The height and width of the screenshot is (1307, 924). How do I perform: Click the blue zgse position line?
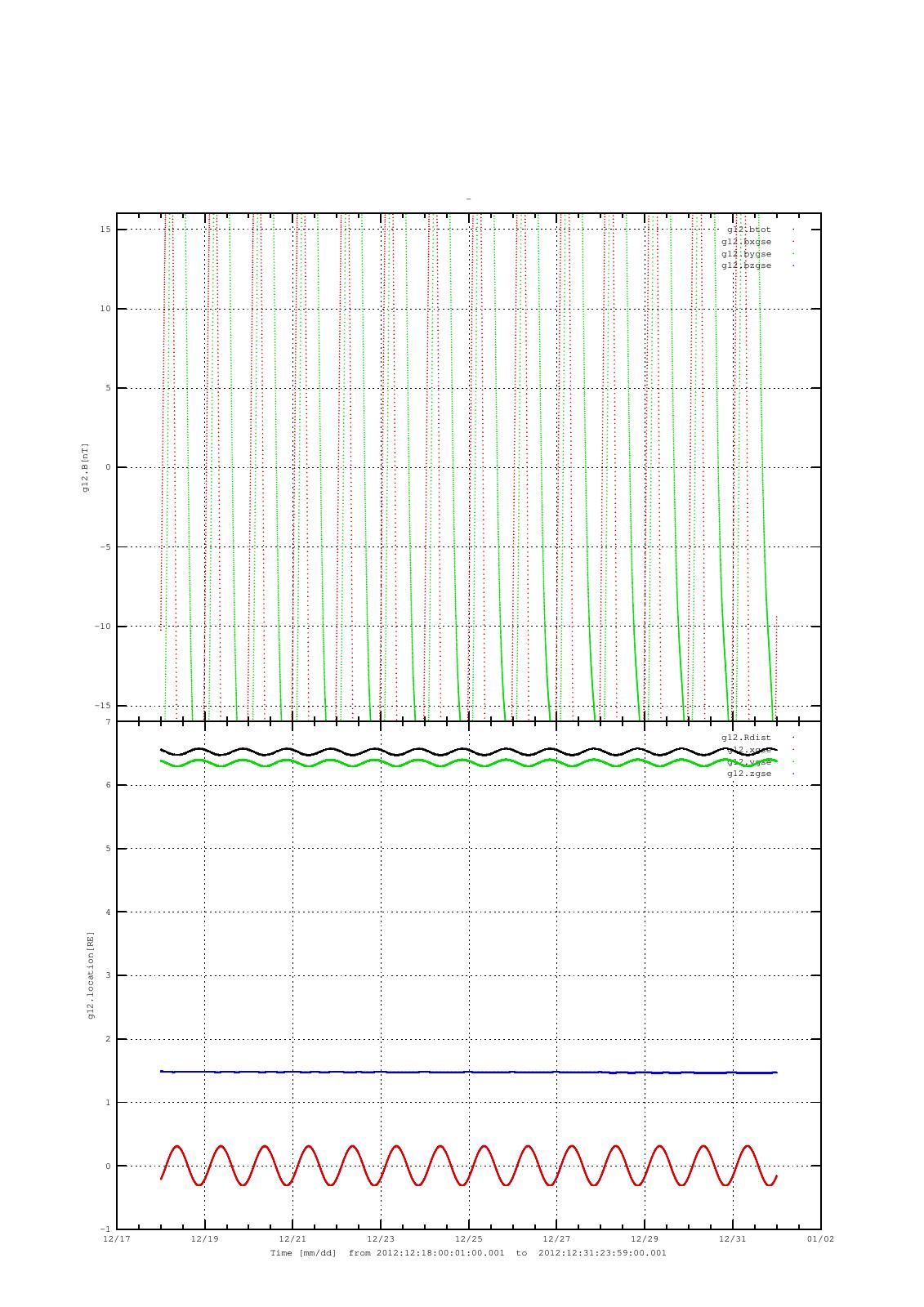[x=469, y=1072]
